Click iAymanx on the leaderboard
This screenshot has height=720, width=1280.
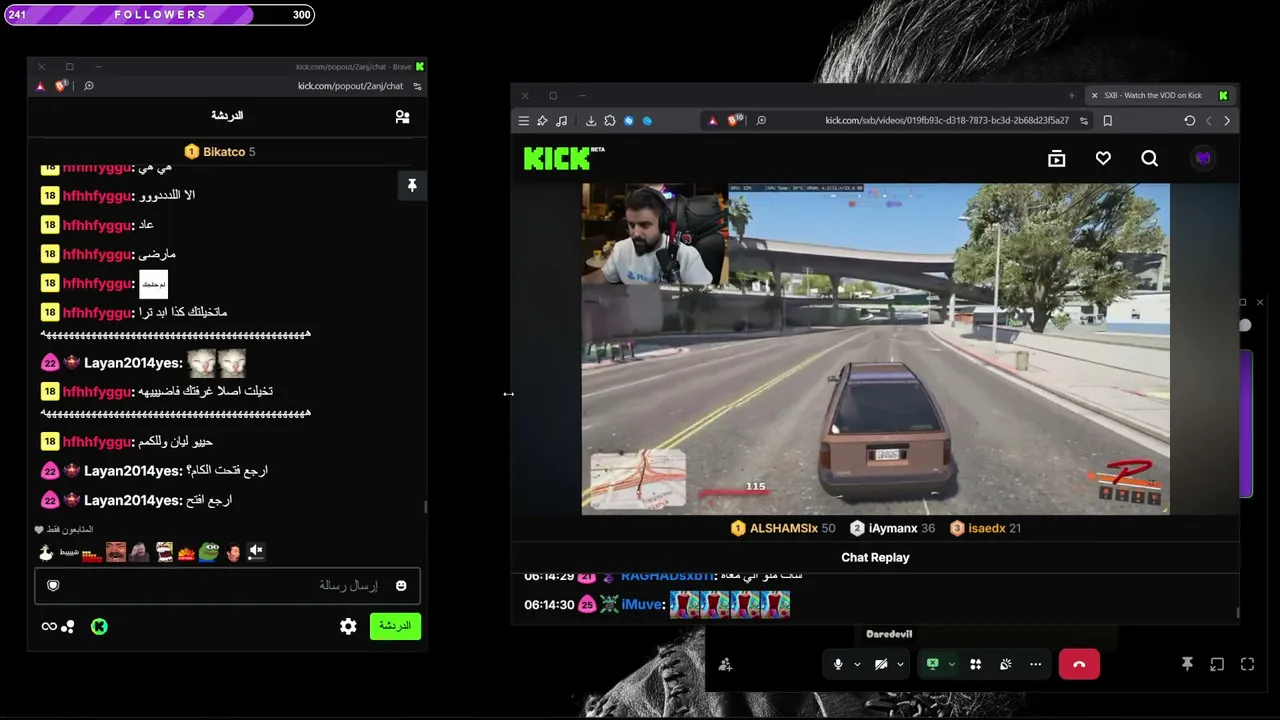coord(892,528)
